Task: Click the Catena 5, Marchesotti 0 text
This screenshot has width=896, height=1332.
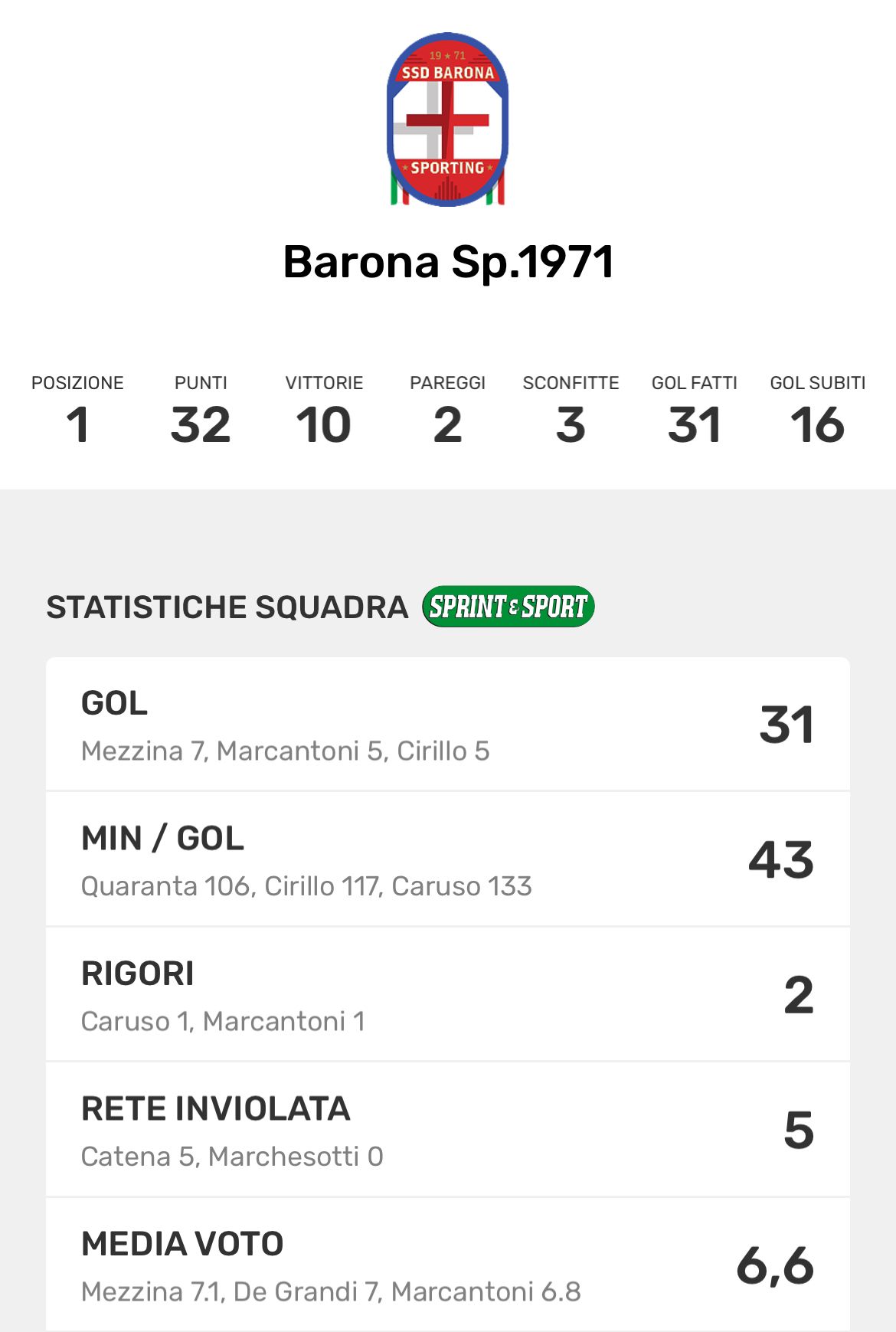Action: (232, 1157)
